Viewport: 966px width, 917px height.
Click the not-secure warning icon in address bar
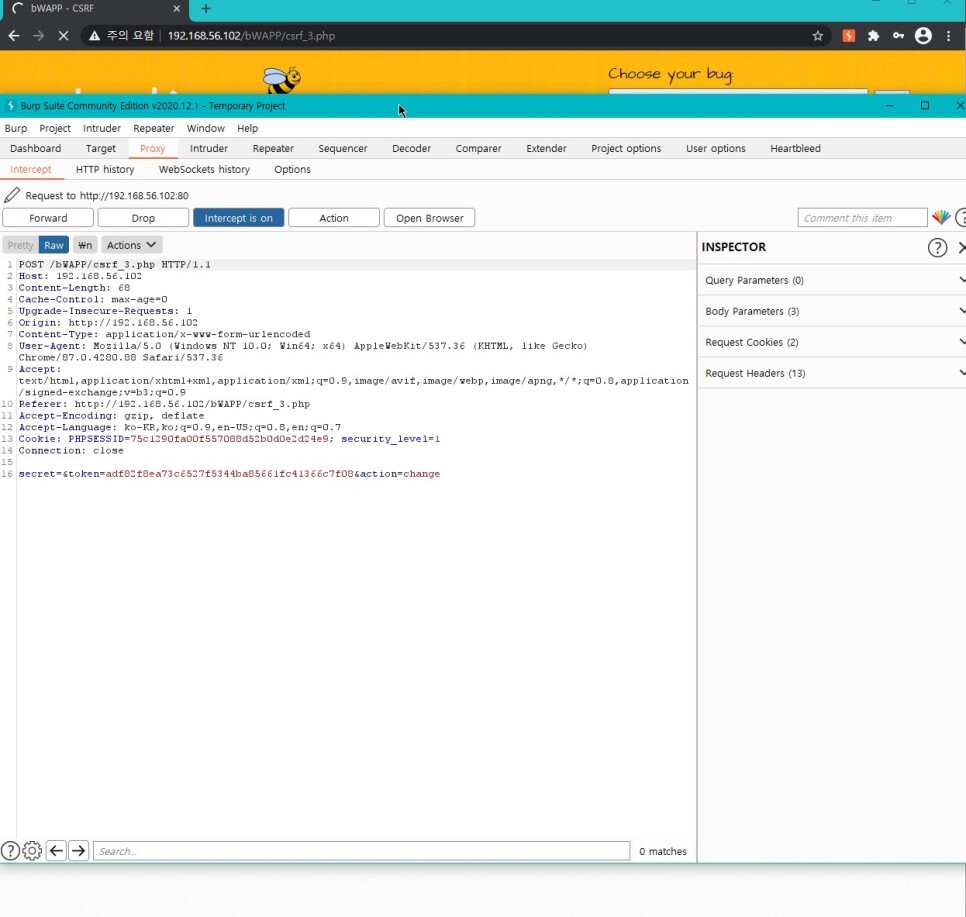point(94,36)
